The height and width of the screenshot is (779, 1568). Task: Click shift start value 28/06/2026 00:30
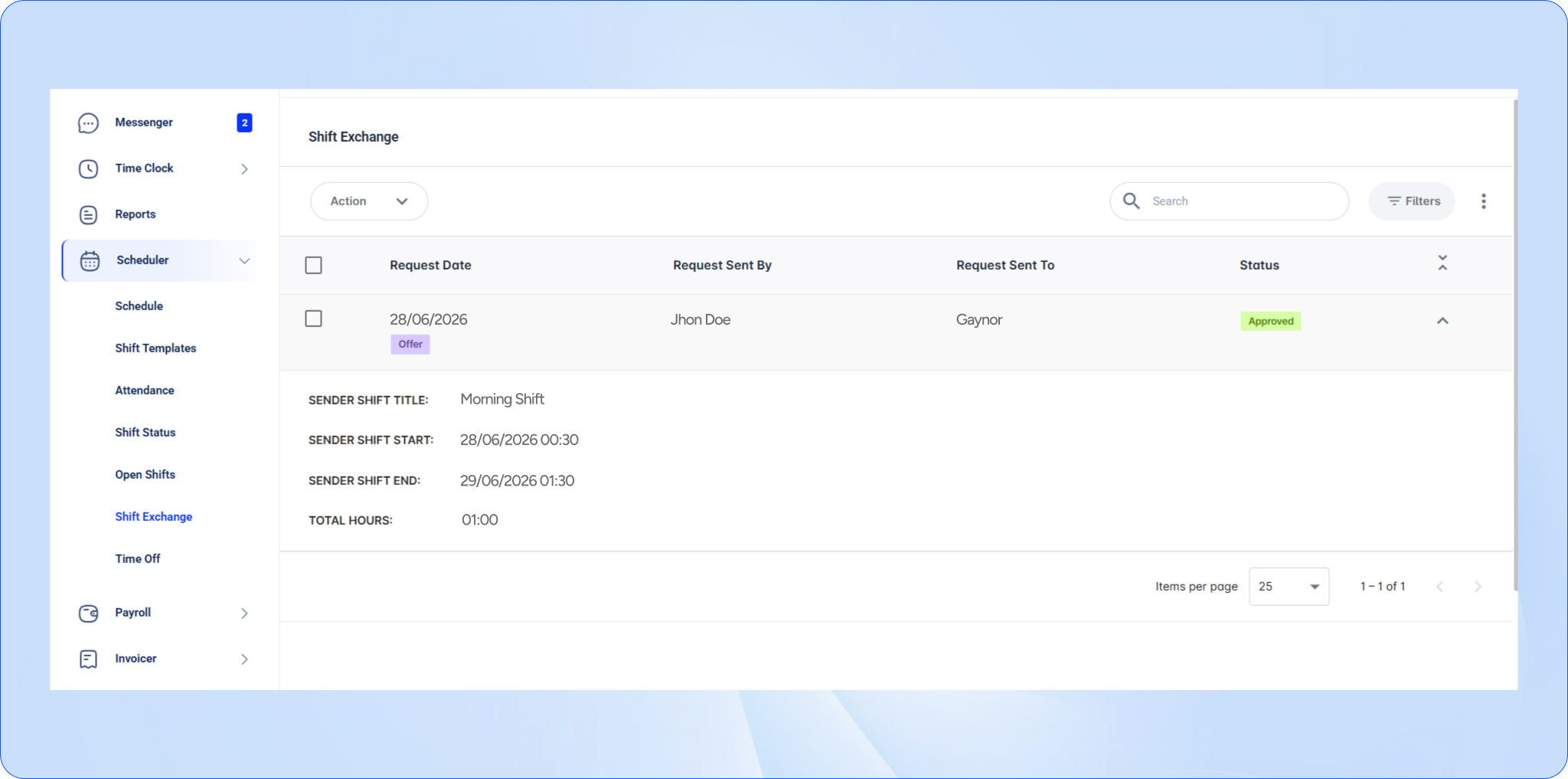pos(519,440)
